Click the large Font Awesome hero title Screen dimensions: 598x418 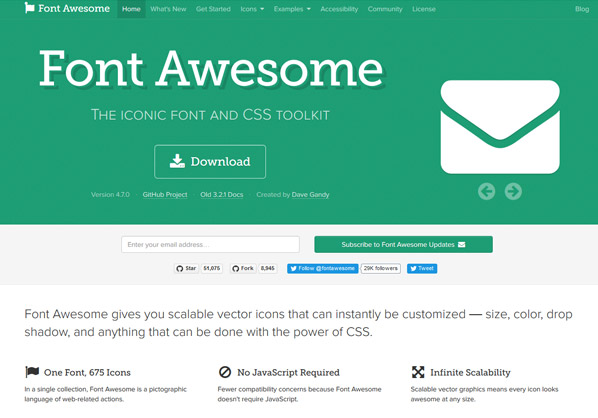pyautogui.click(x=211, y=69)
